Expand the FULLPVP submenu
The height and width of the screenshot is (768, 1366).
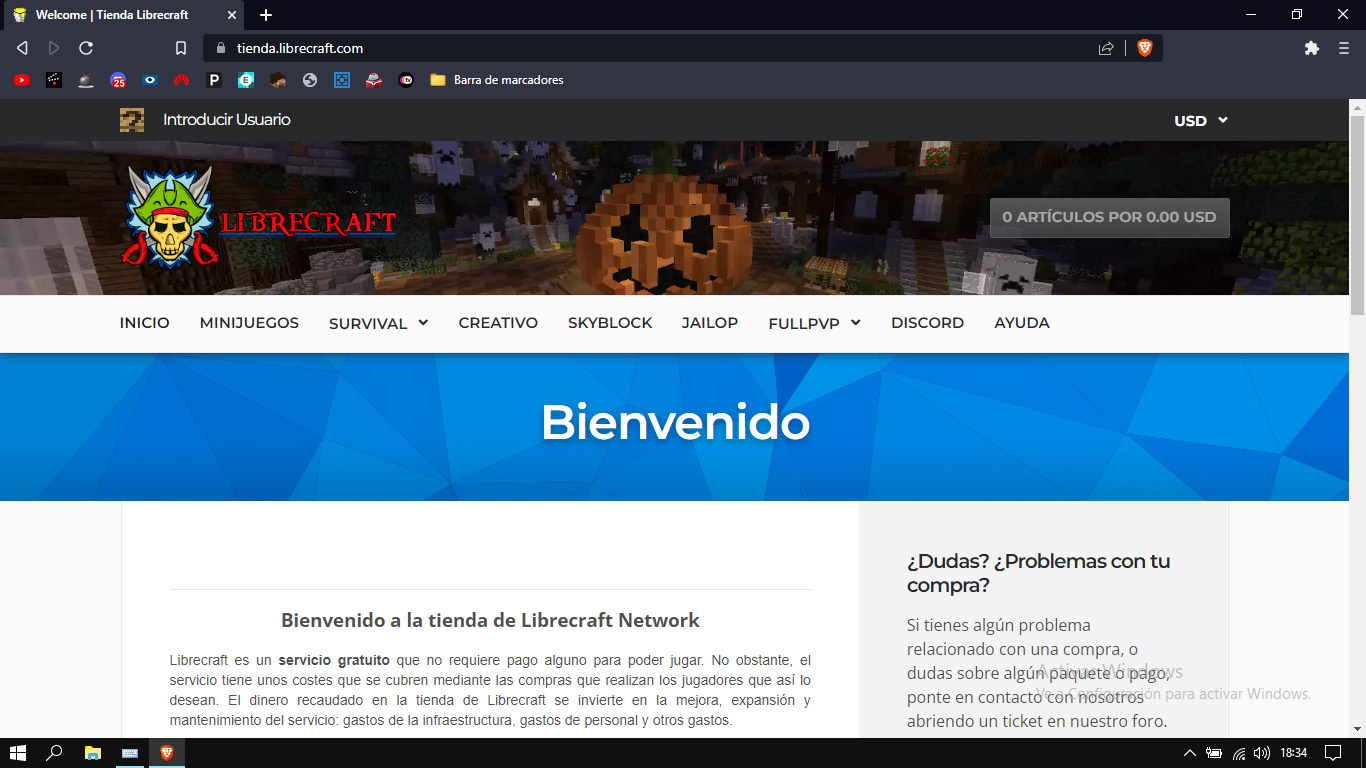815,323
